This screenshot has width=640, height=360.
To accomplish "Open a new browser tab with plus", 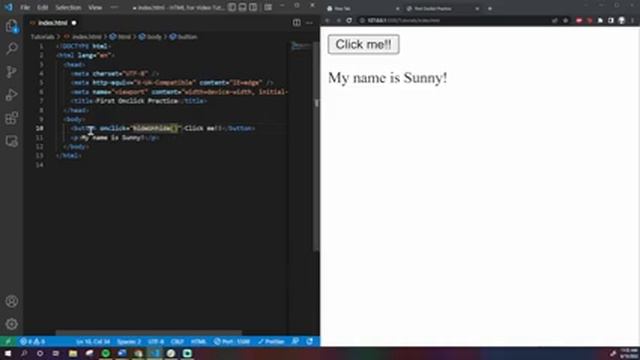I will point(490,9).
